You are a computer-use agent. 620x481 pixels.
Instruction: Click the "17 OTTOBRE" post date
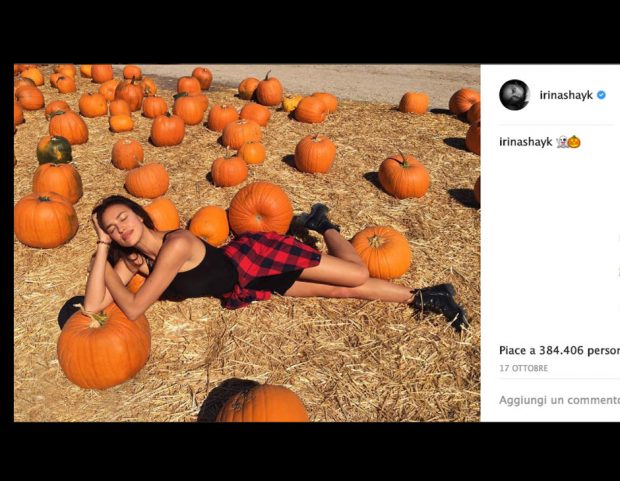pos(524,368)
